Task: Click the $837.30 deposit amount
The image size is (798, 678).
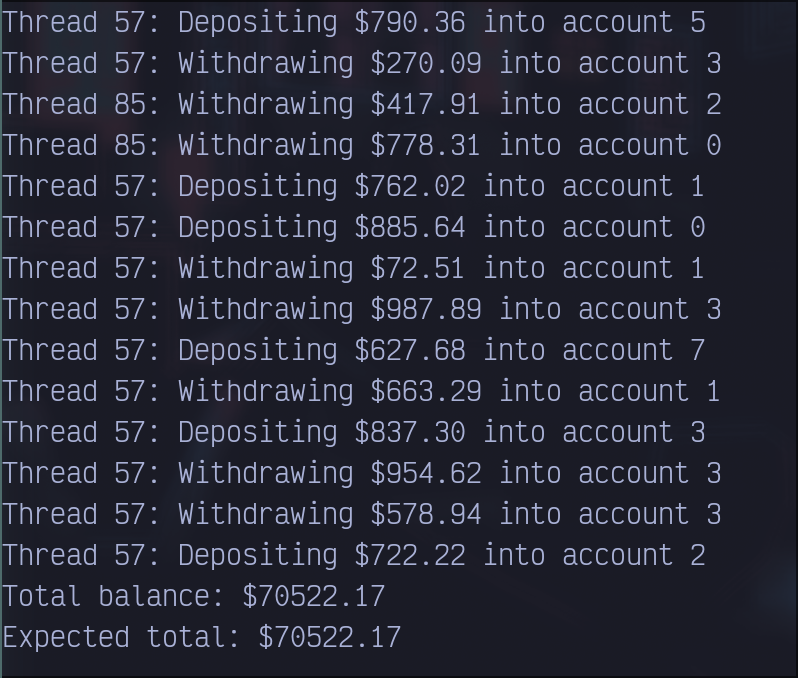Action: pyautogui.click(x=410, y=432)
